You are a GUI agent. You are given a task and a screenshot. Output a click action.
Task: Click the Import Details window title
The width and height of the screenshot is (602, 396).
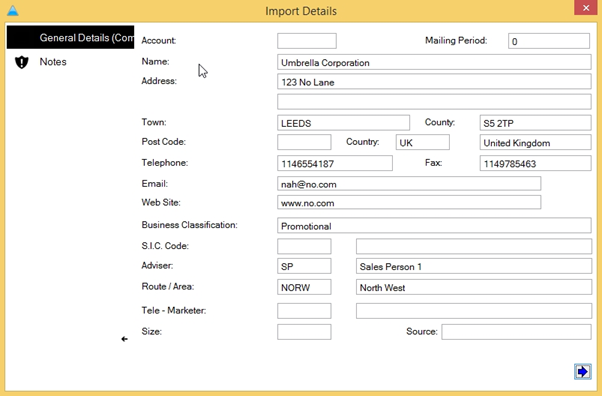pos(301,11)
